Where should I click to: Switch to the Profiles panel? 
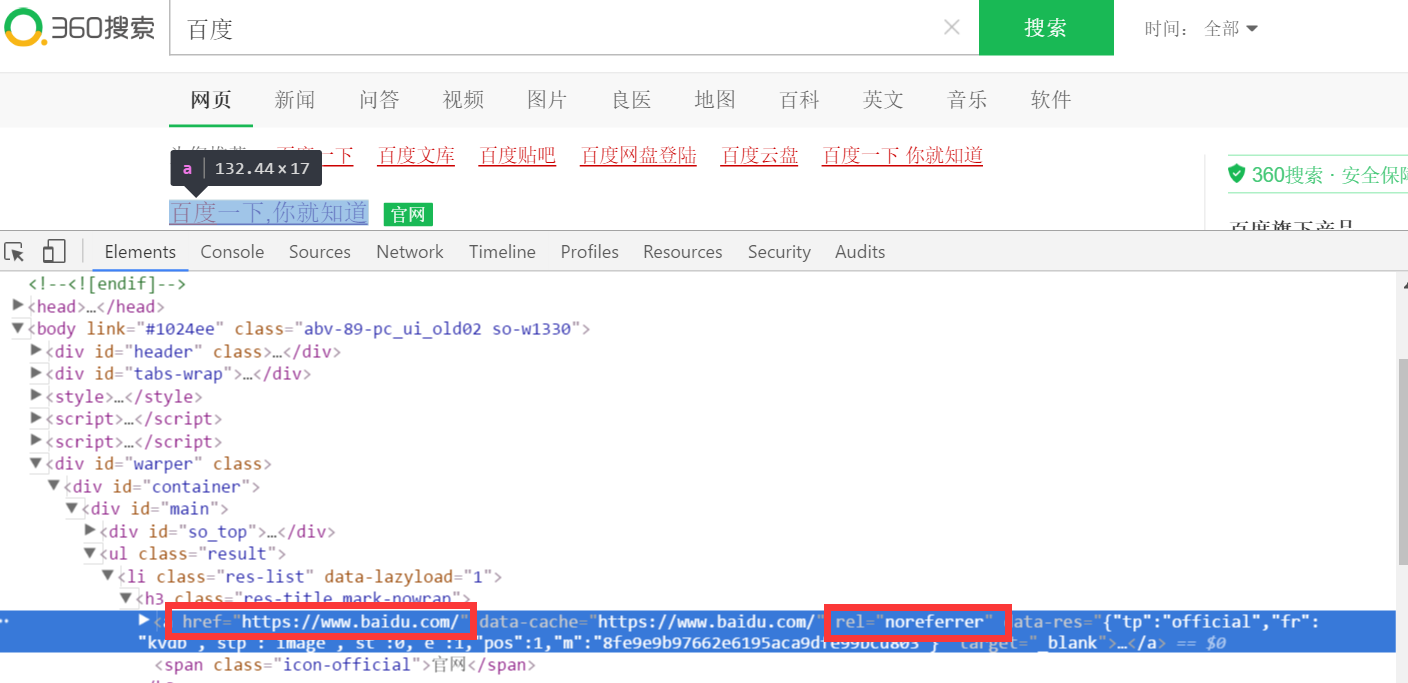[589, 252]
